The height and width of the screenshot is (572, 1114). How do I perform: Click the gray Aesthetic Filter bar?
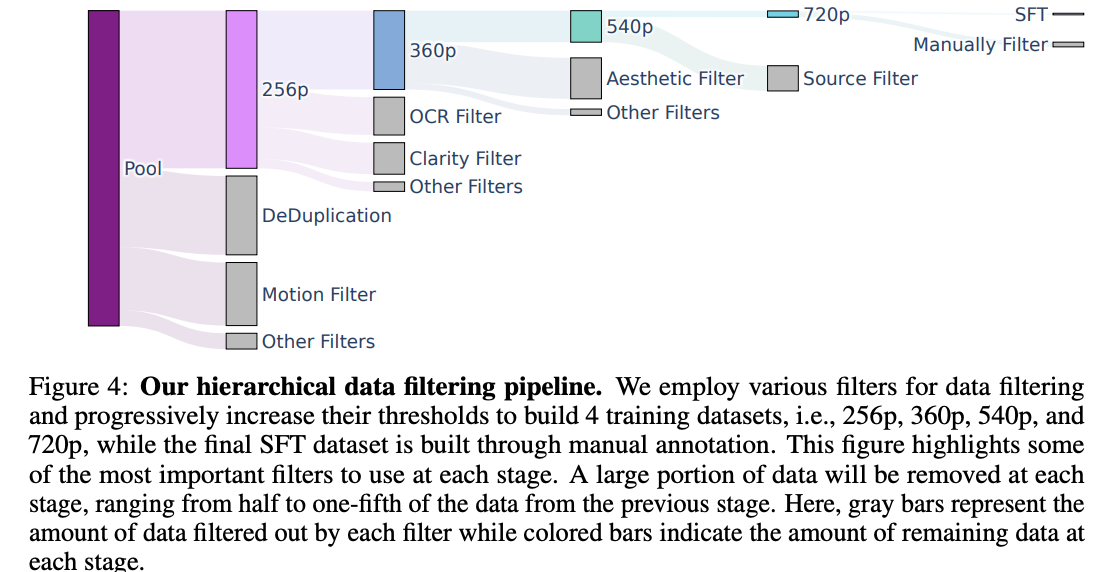pos(586,78)
